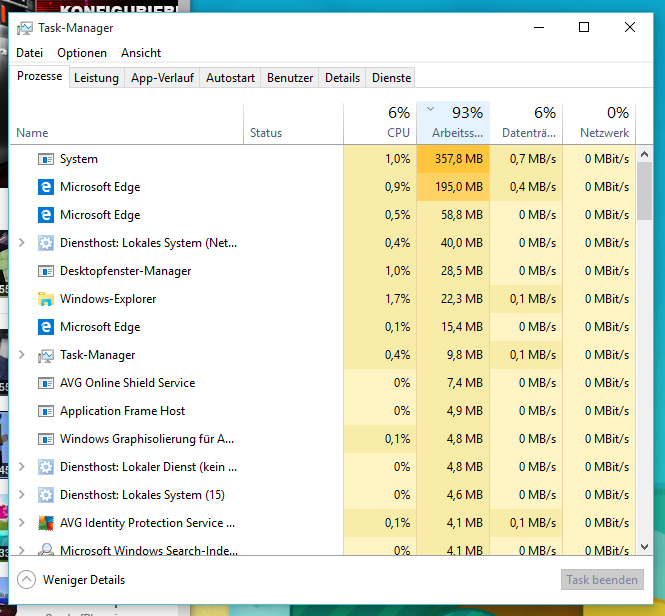Maximize the Task-Manager window

584,28
